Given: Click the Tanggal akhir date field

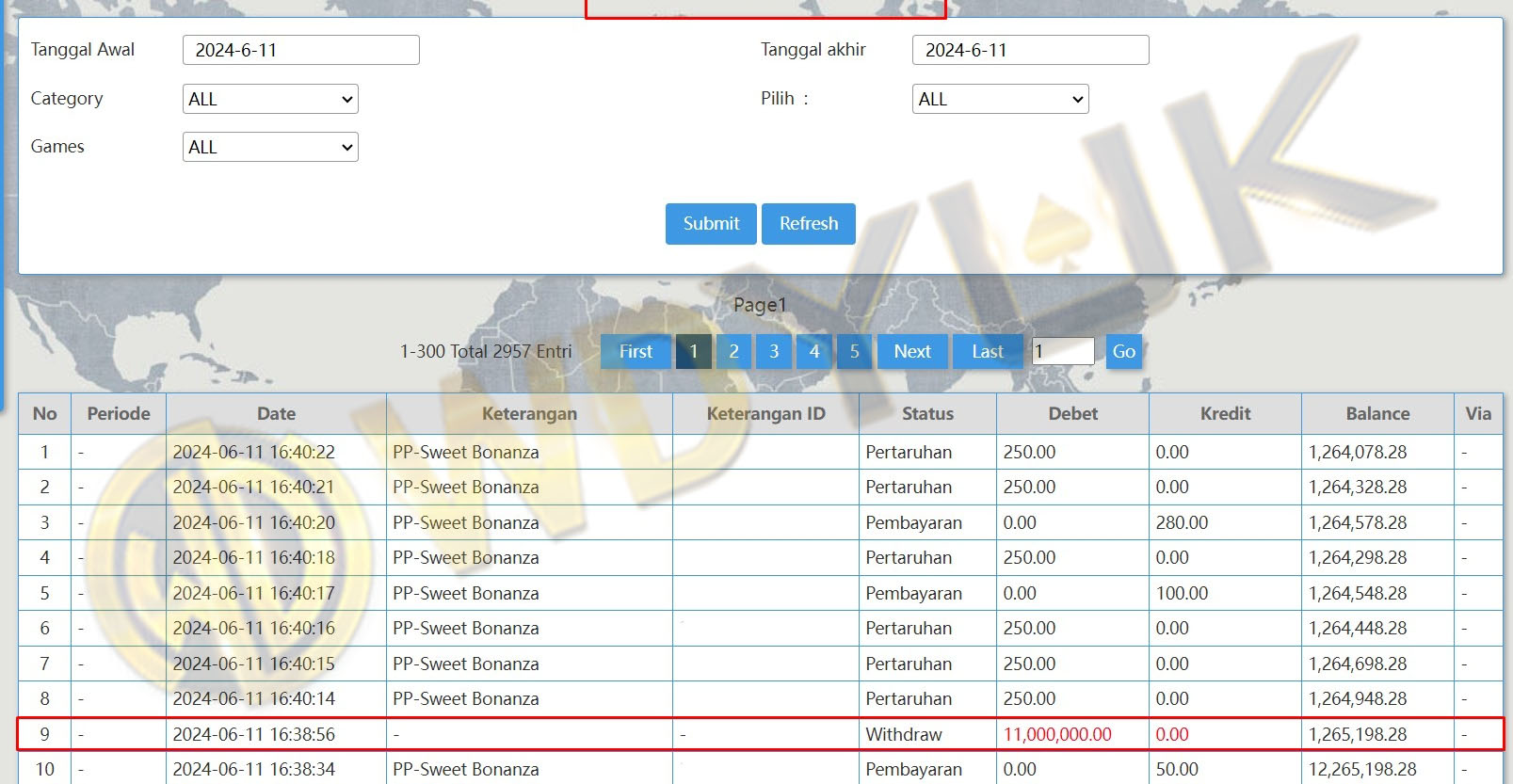Looking at the screenshot, I should tap(1031, 50).
